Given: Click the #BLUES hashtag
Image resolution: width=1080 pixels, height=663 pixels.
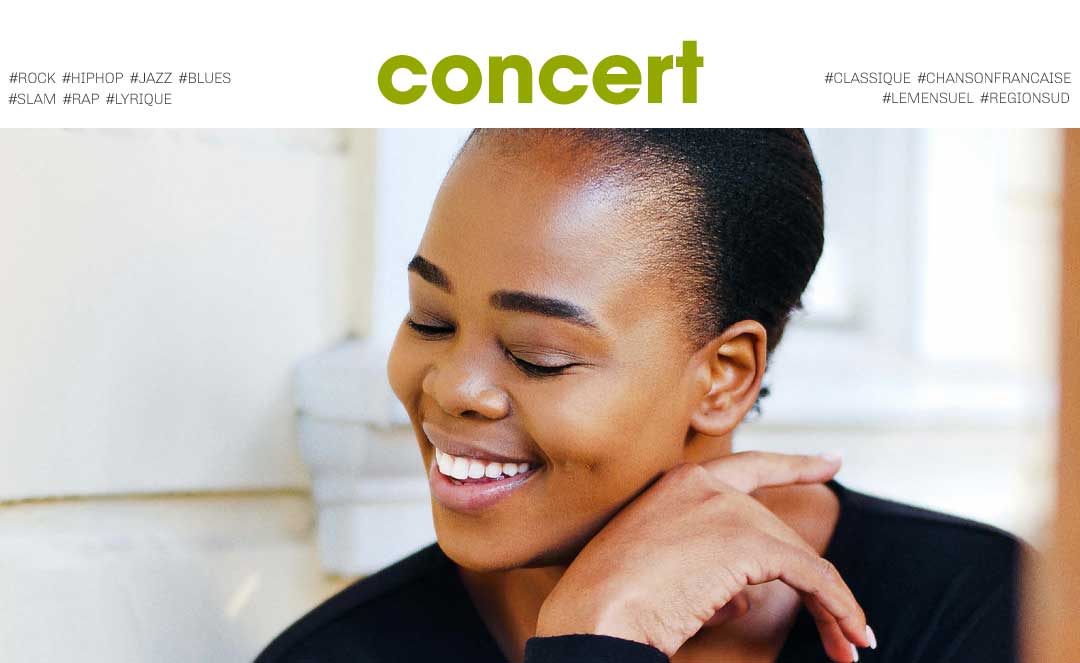Looking at the screenshot, I should pyautogui.click(x=205, y=78).
